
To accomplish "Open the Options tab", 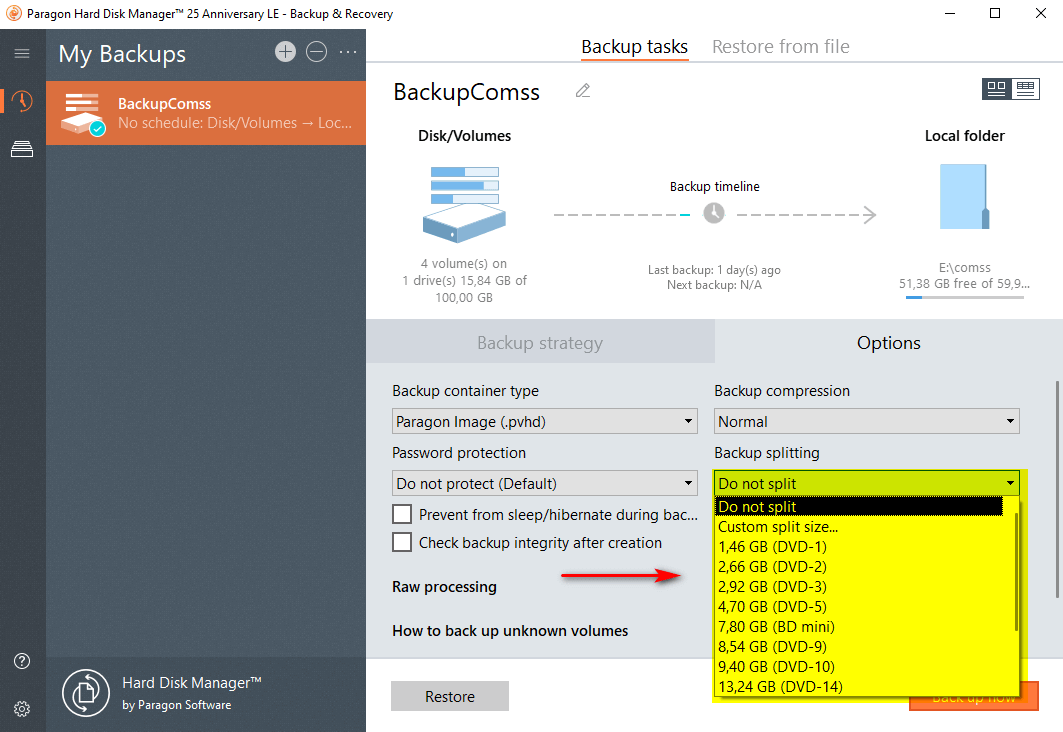I will pyautogui.click(x=889, y=342).
